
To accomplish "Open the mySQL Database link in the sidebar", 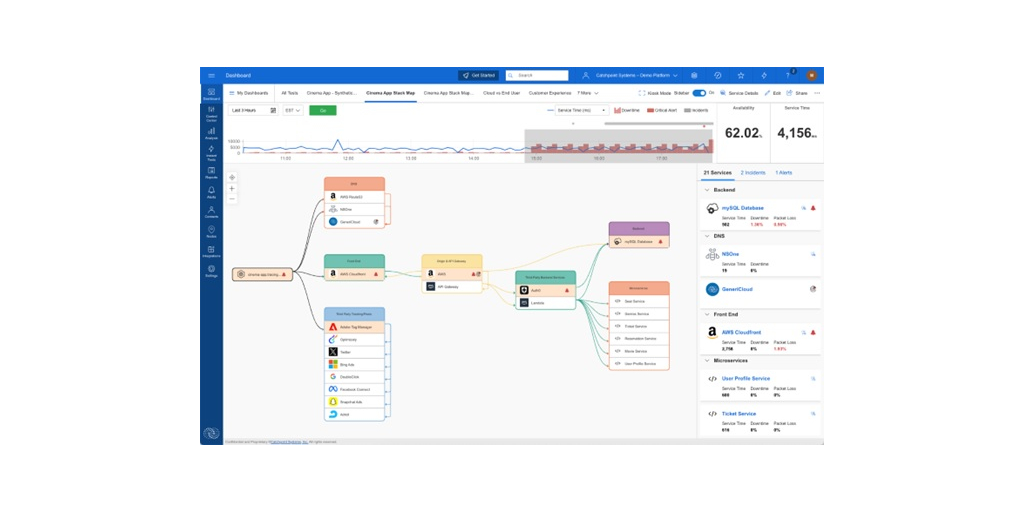I will pyautogui.click(x=743, y=208).
